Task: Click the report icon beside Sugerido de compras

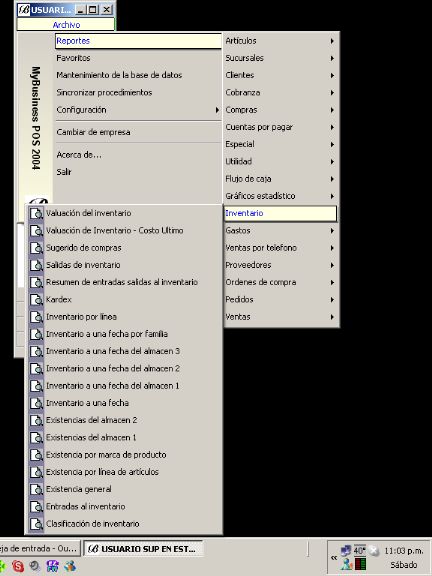Action: (x=36, y=248)
